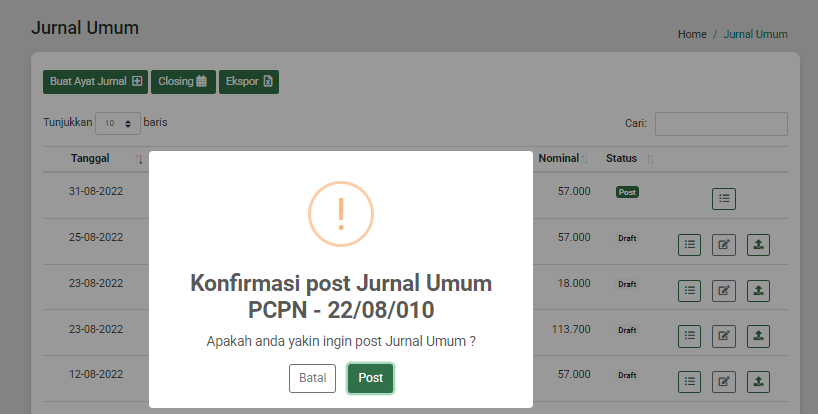Open the rows-per-page dropdown showing 10
818x414 pixels.
point(118,124)
